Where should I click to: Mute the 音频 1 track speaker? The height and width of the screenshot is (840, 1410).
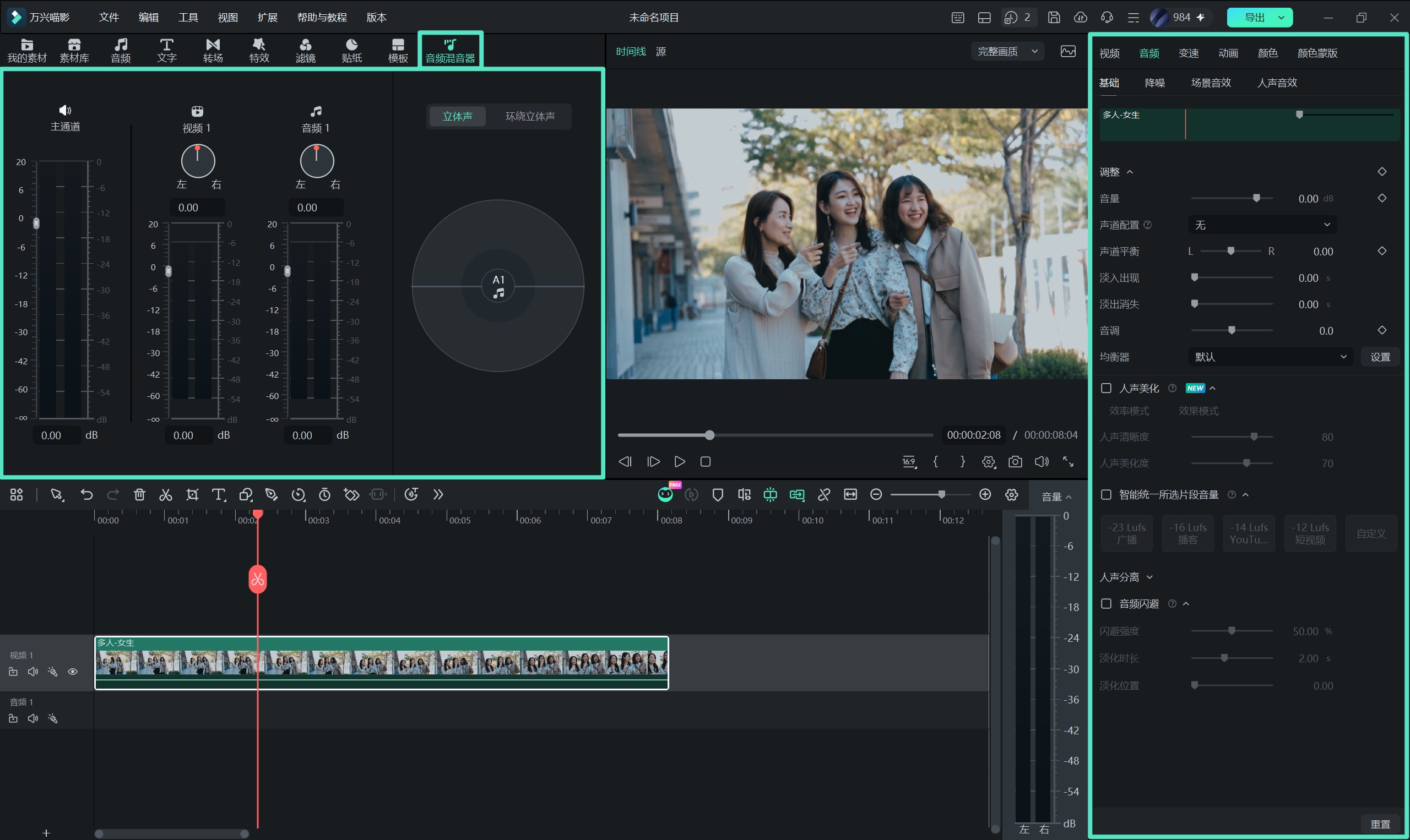point(33,718)
